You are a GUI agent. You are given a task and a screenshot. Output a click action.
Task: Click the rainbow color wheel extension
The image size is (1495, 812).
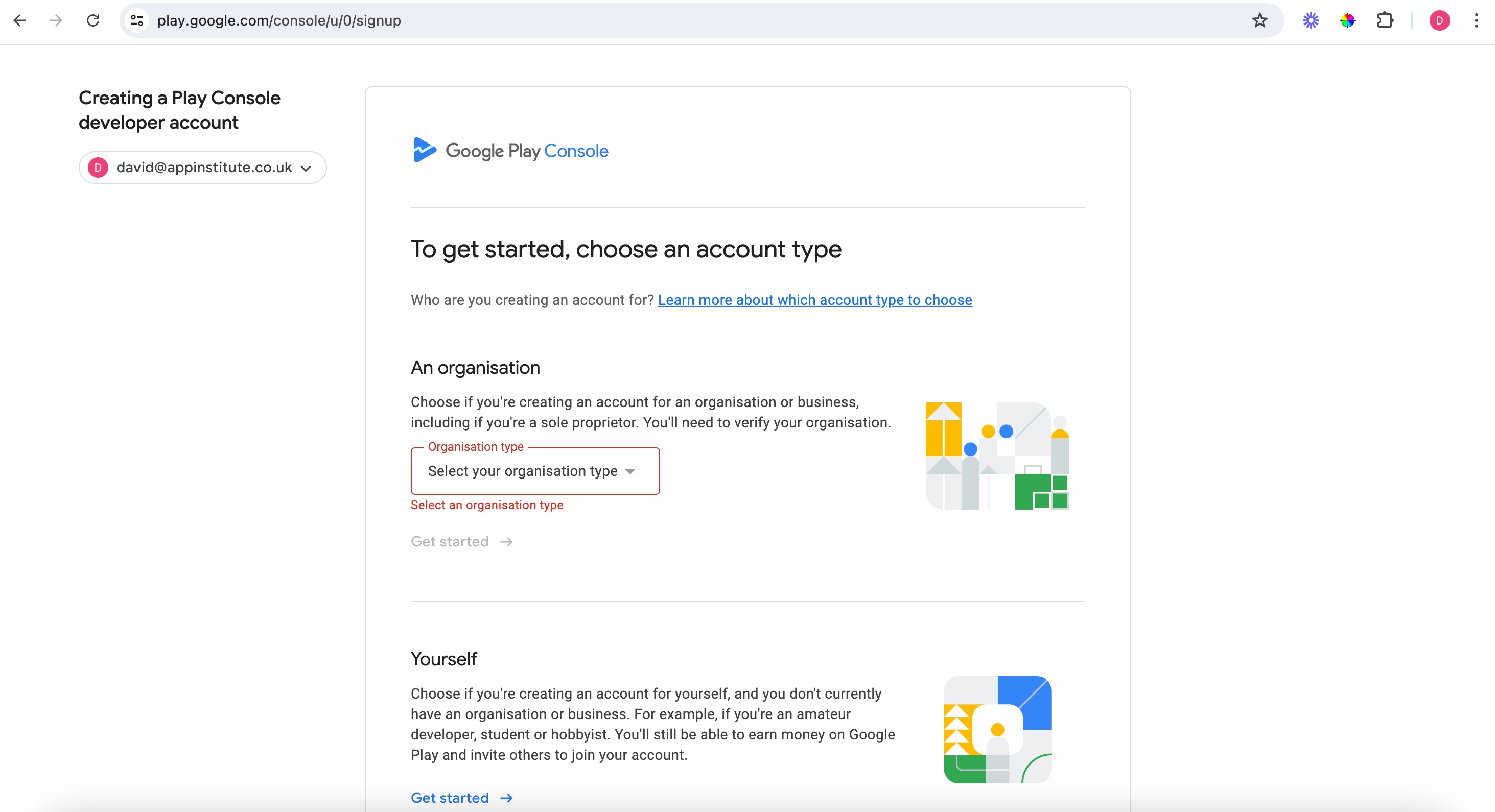point(1347,21)
